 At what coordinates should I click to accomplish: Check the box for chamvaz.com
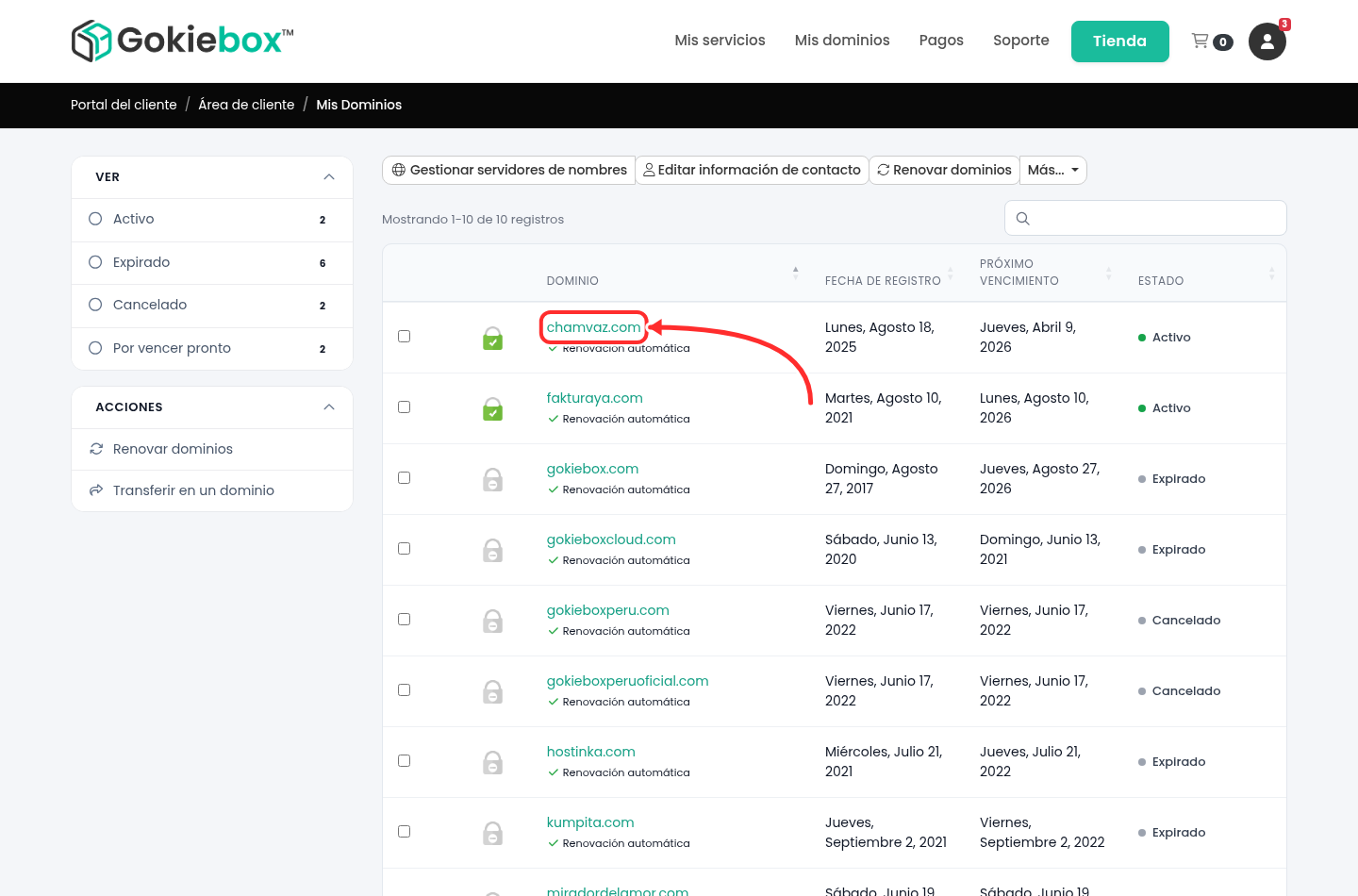(405, 337)
